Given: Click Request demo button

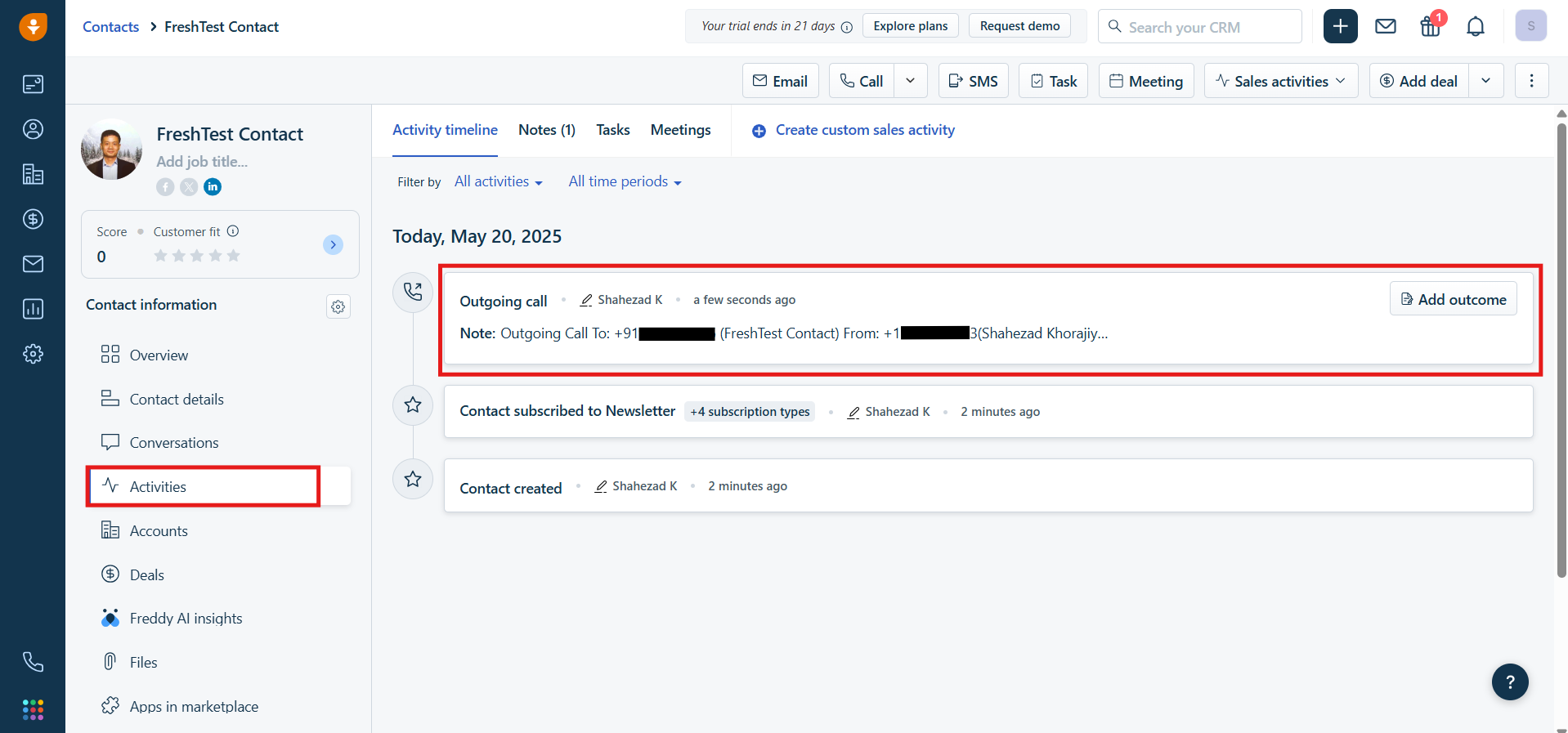Looking at the screenshot, I should point(1019,26).
